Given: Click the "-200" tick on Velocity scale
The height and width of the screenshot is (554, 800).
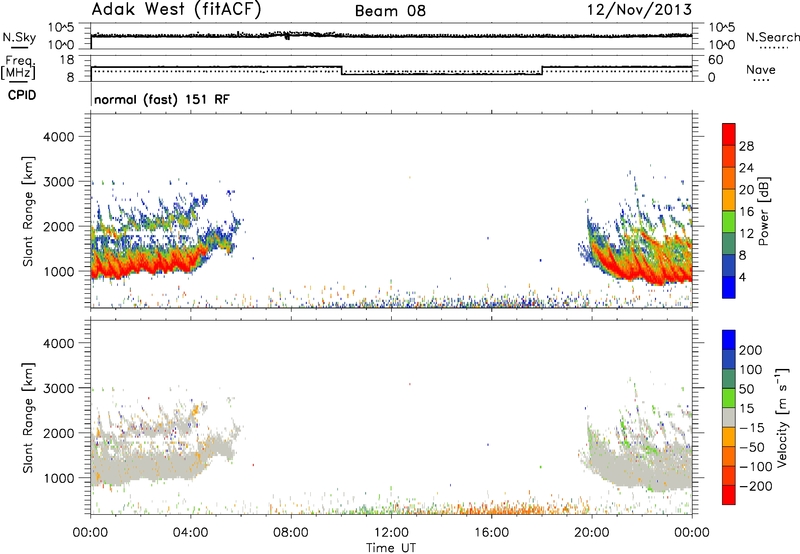Looking at the screenshot, I should point(756,486).
